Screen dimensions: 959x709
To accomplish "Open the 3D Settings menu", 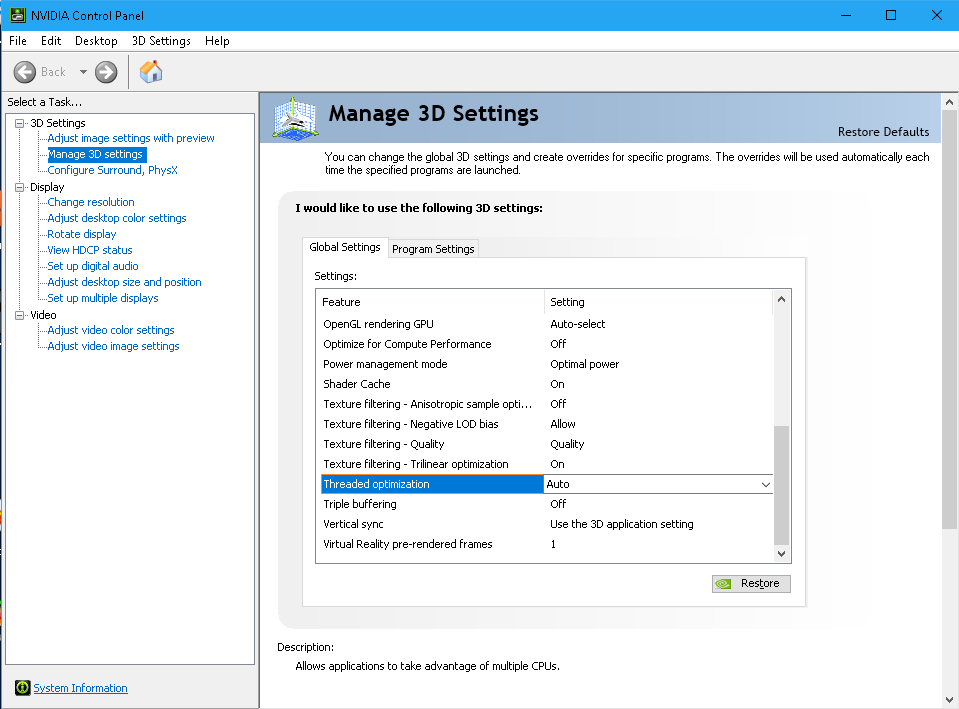I will click(x=161, y=41).
